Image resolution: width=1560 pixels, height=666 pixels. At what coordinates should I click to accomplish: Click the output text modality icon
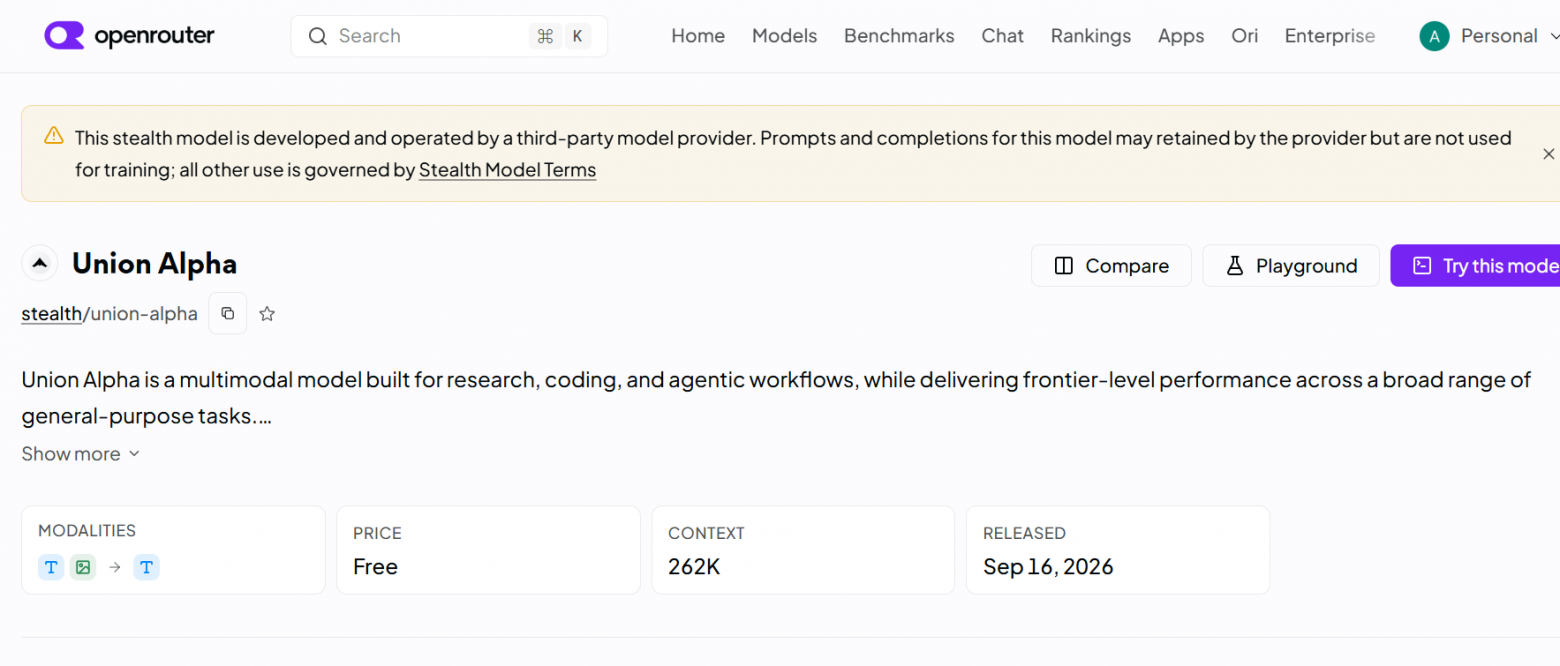click(147, 568)
